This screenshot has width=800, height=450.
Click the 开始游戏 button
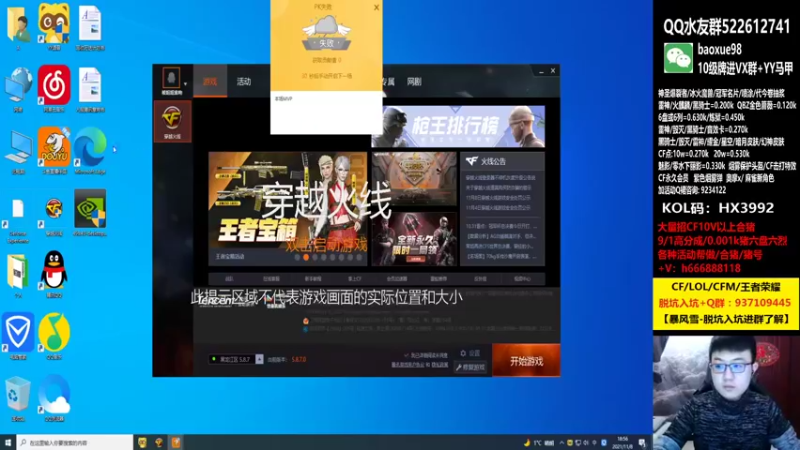pos(526,361)
